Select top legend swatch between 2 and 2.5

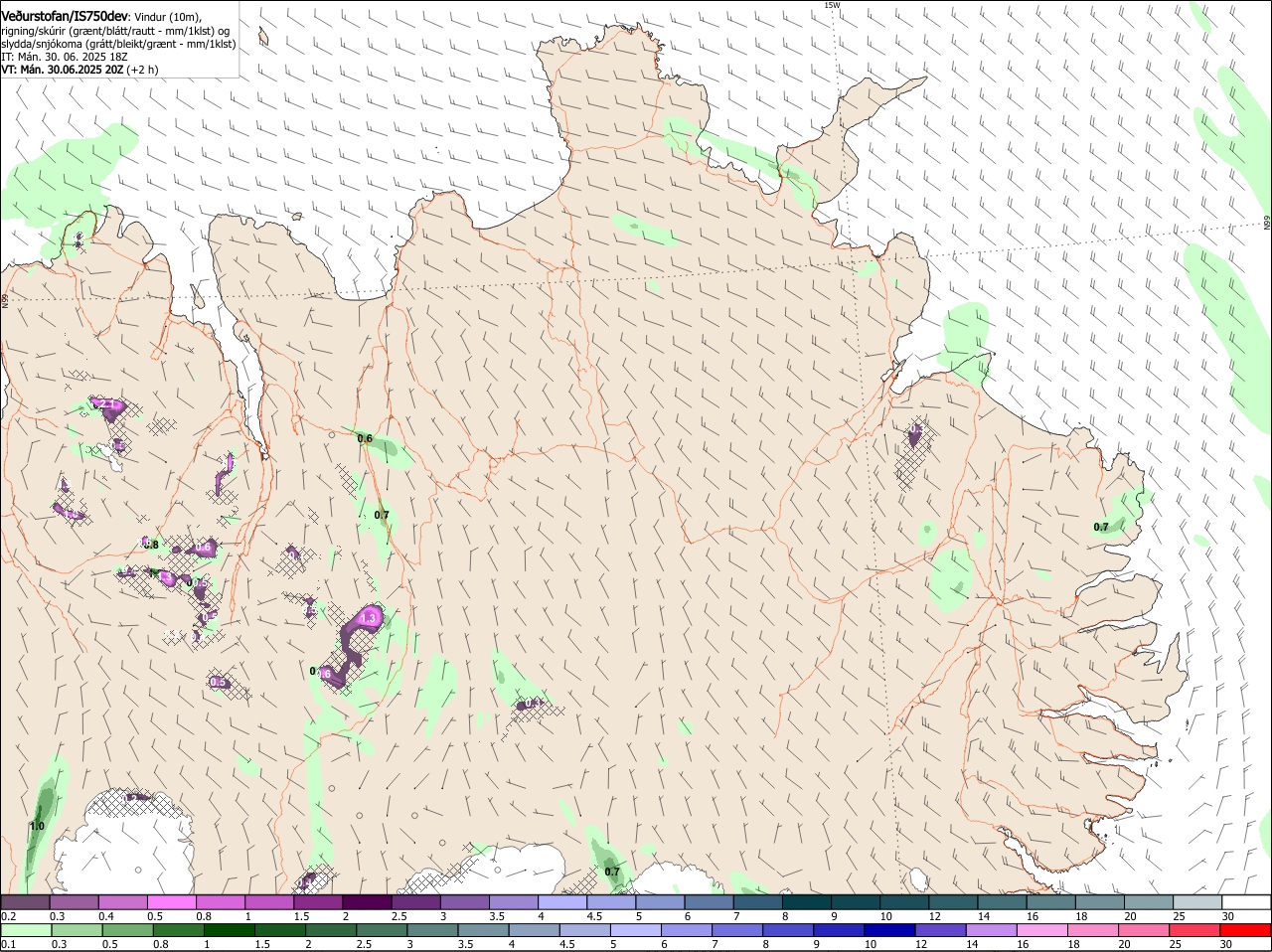point(367,901)
